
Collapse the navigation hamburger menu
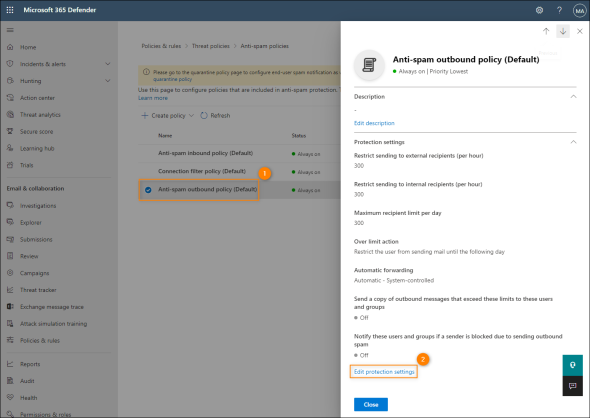[x=10, y=30]
